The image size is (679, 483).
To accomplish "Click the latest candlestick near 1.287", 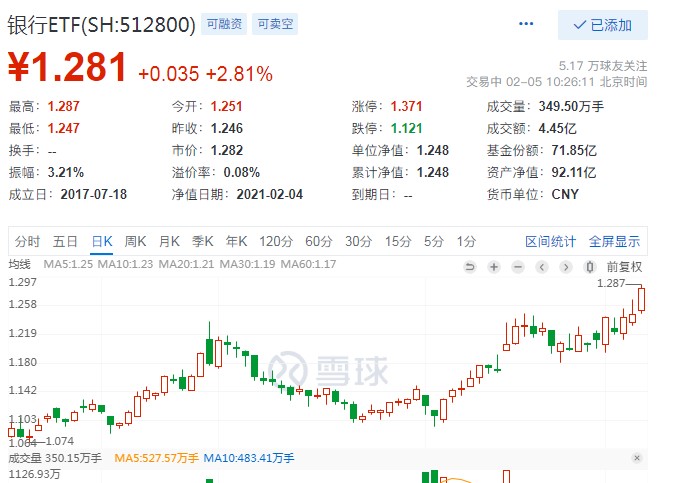I will [x=641, y=299].
